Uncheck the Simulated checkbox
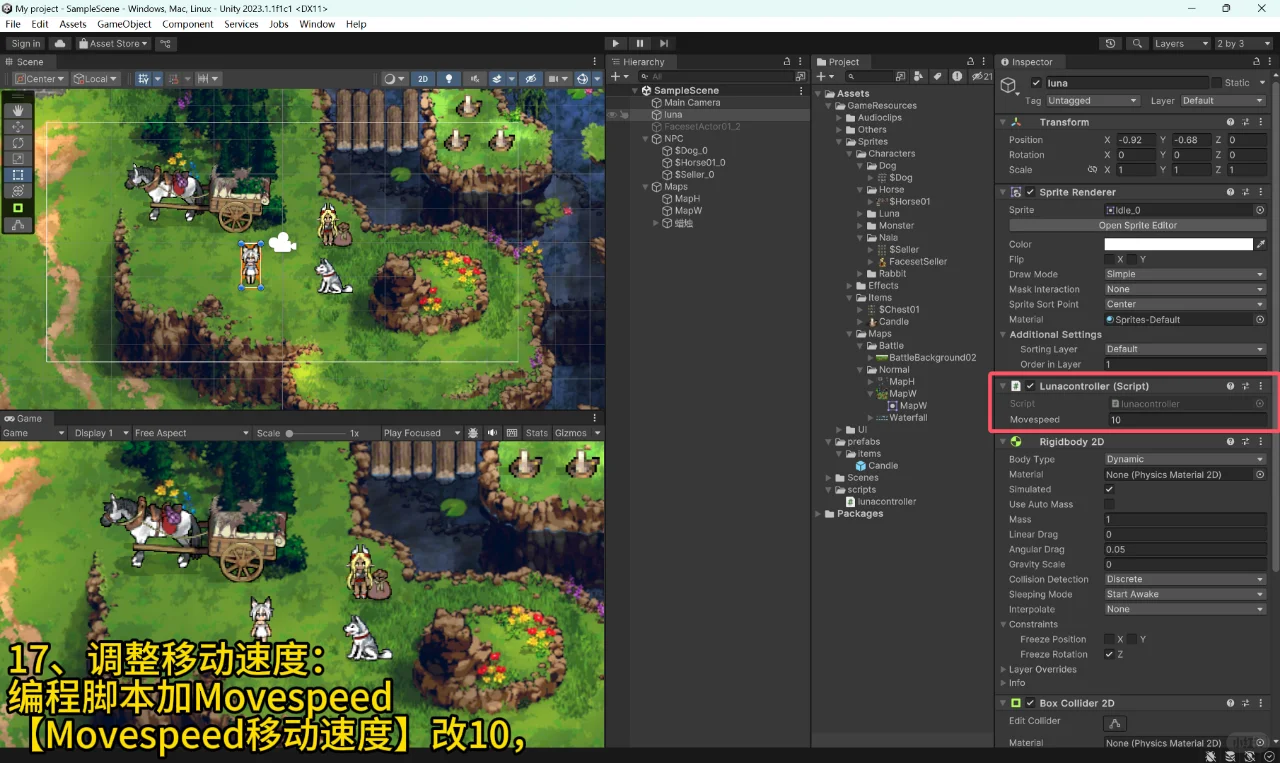 1109,490
